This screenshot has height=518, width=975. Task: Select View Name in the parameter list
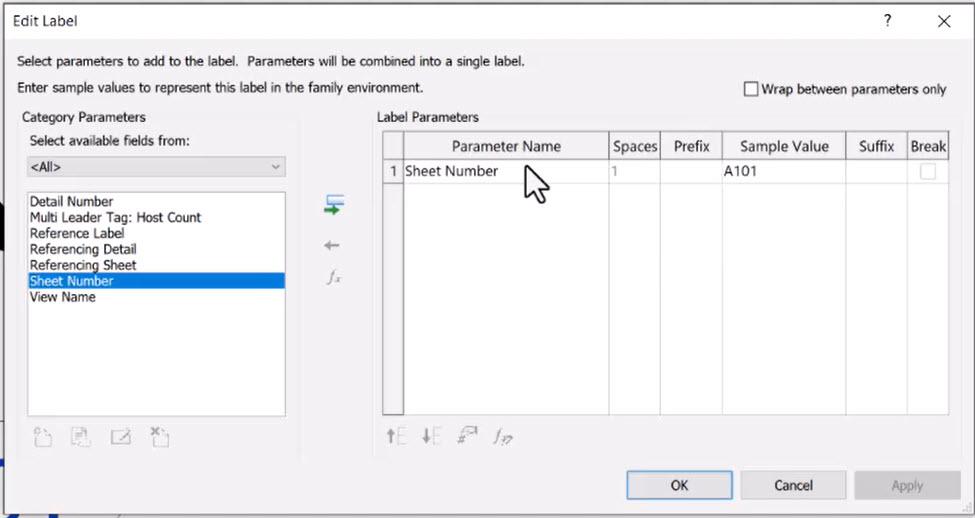click(x=63, y=297)
